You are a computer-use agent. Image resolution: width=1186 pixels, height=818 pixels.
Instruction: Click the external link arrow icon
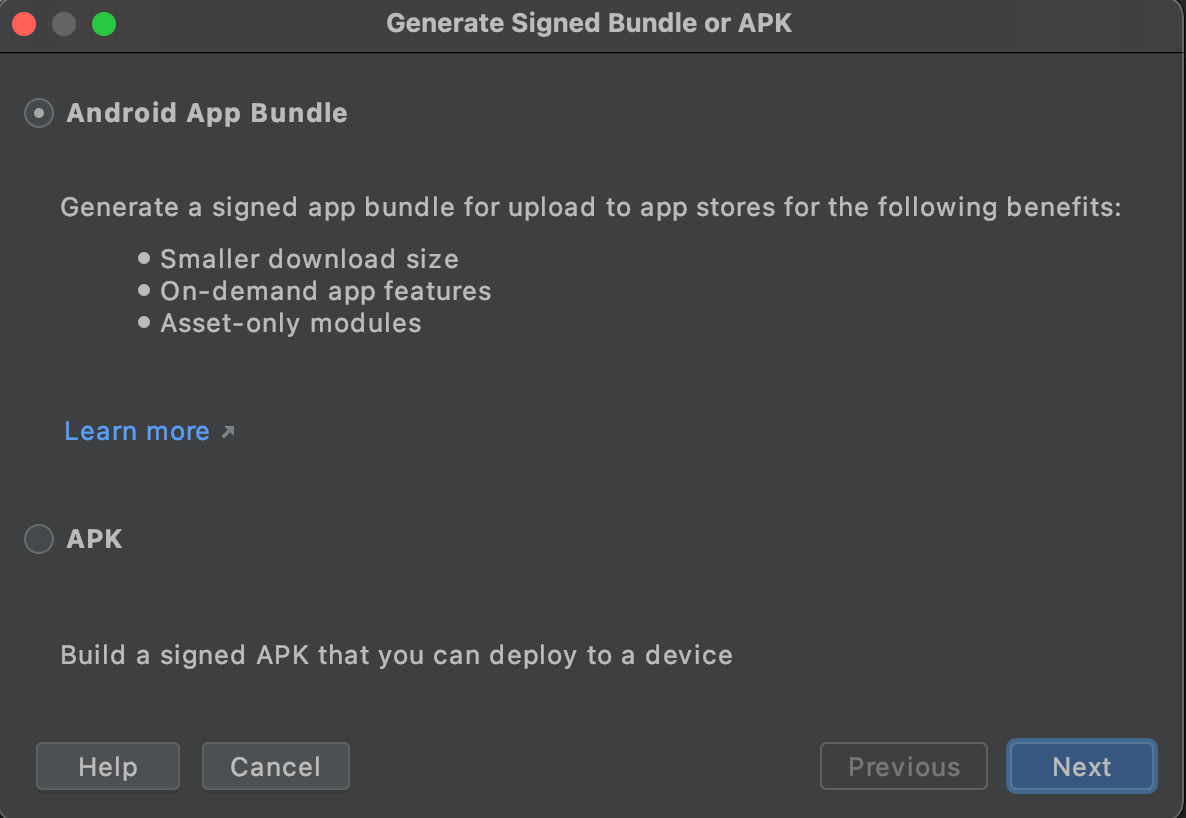click(228, 432)
